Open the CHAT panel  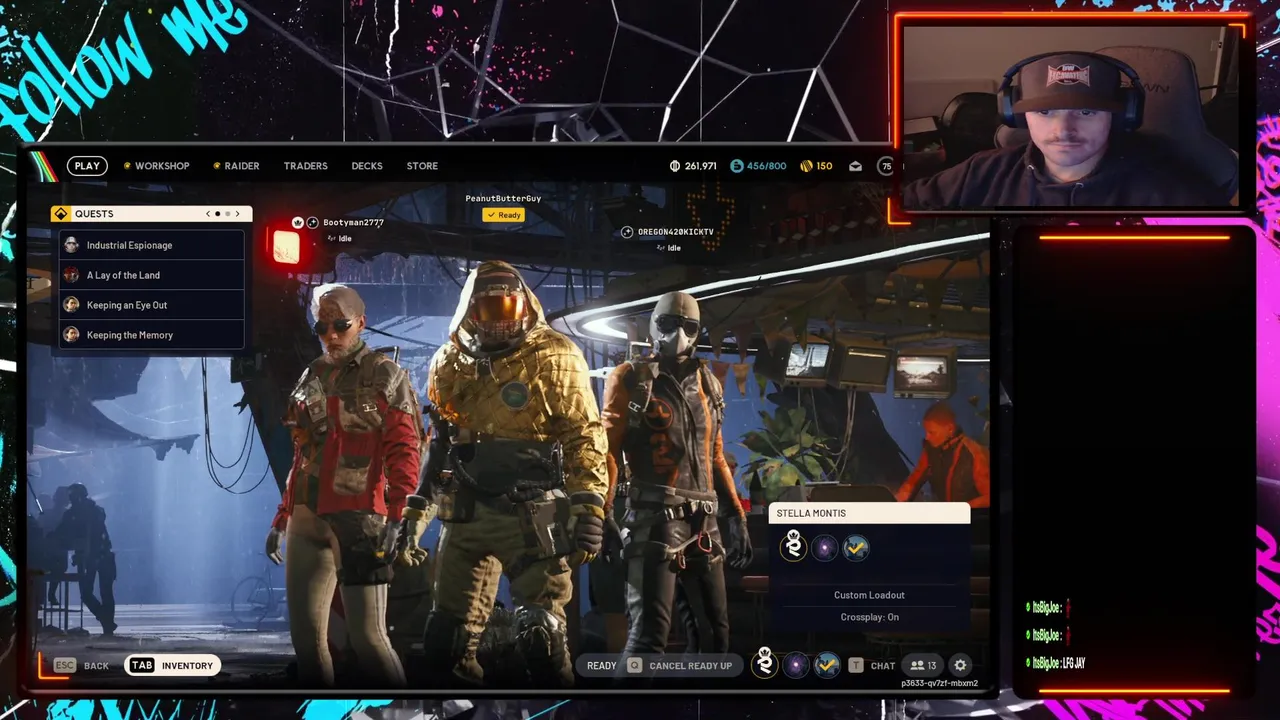pyautogui.click(x=883, y=666)
